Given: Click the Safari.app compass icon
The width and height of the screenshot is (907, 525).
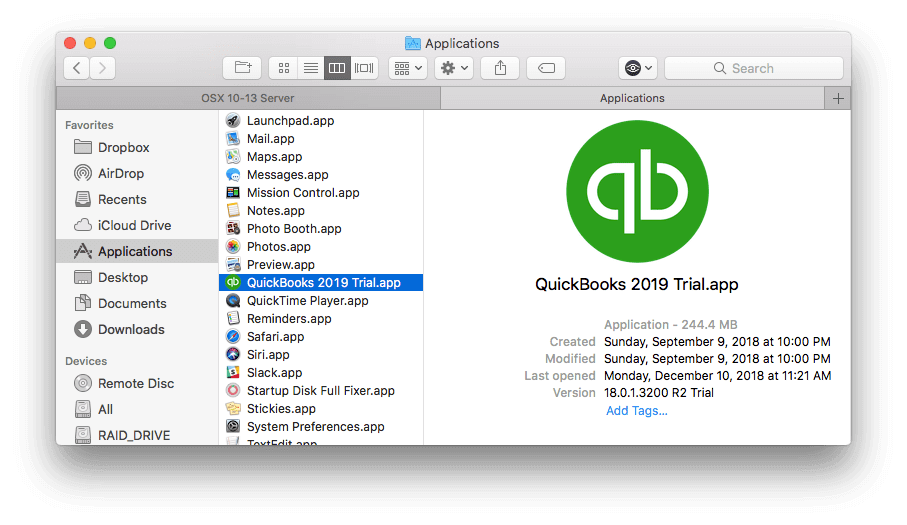Looking at the screenshot, I should point(233,337).
